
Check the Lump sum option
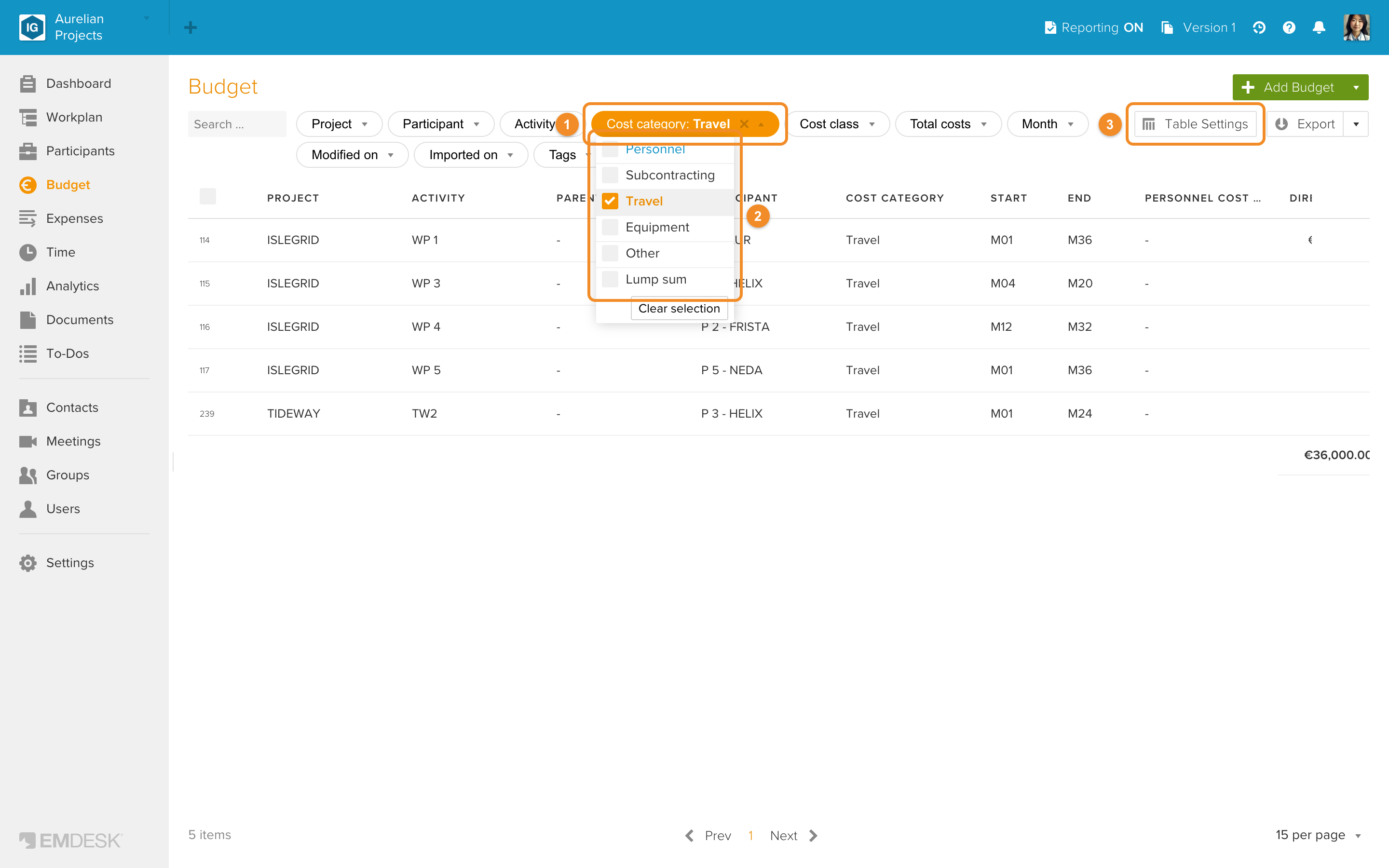coord(610,280)
